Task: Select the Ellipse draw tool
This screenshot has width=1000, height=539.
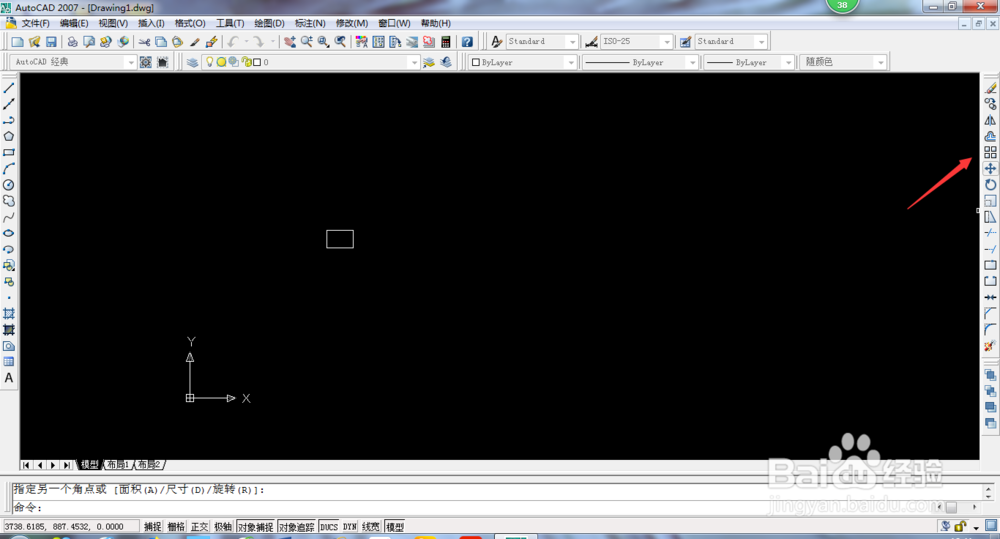Action: (x=9, y=233)
